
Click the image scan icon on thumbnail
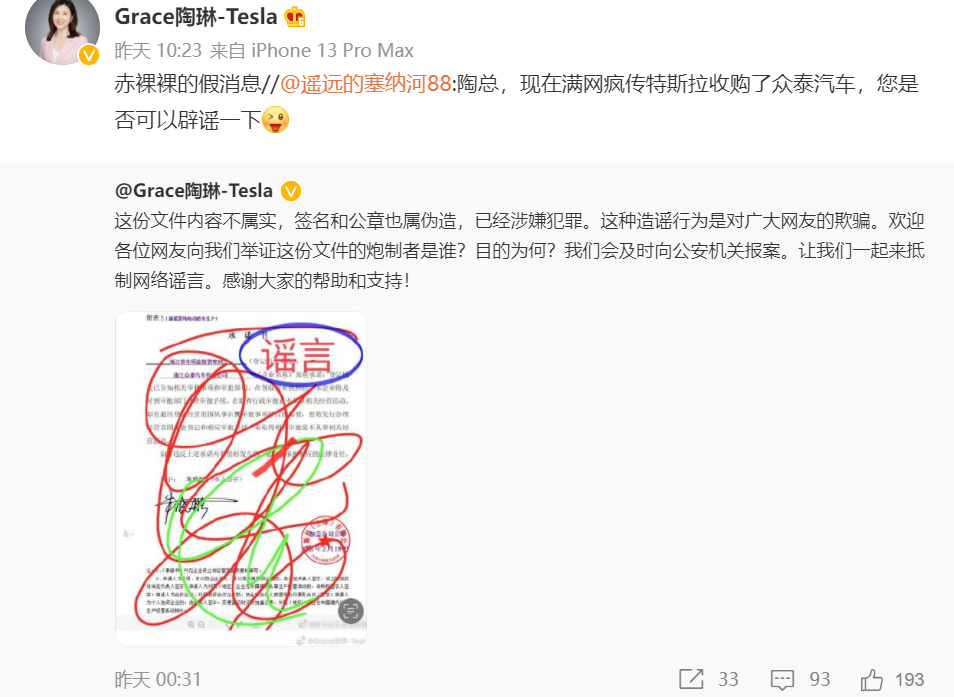pyautogui.click(x=350, y=610)
